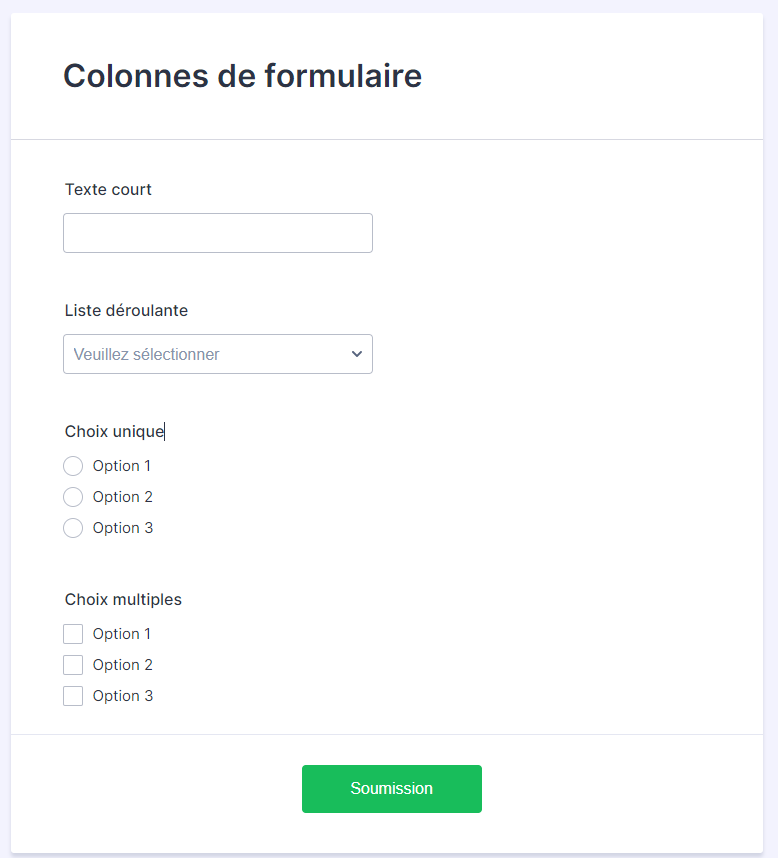Viewport: 778px width, 858px height.
Task: Click the dropdown chevron arrow icon
Action: [356, 354]
